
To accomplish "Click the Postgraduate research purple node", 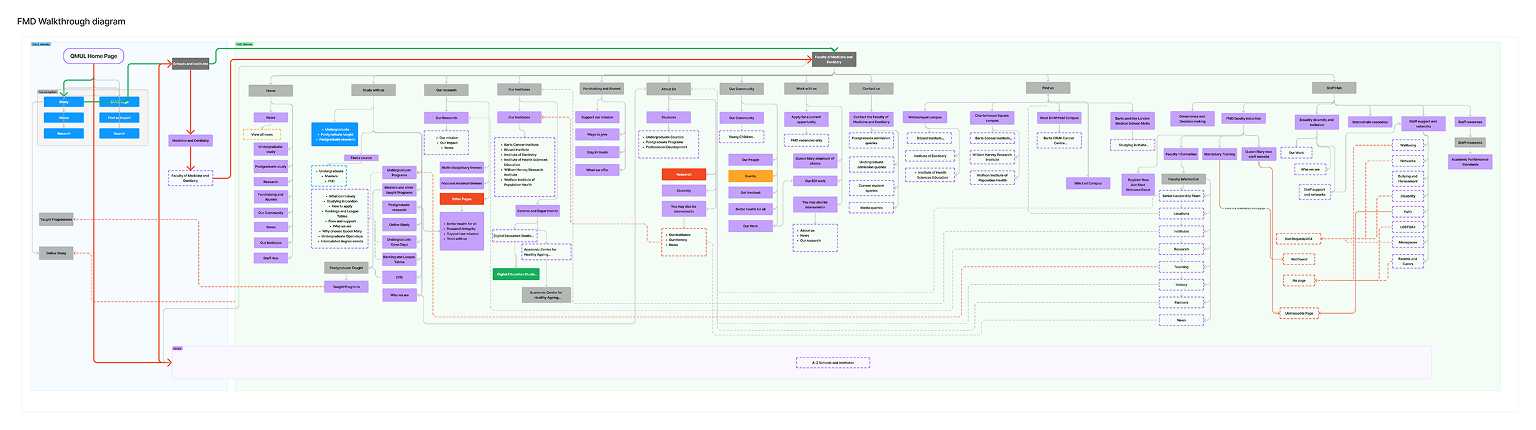I will [400, 207].
